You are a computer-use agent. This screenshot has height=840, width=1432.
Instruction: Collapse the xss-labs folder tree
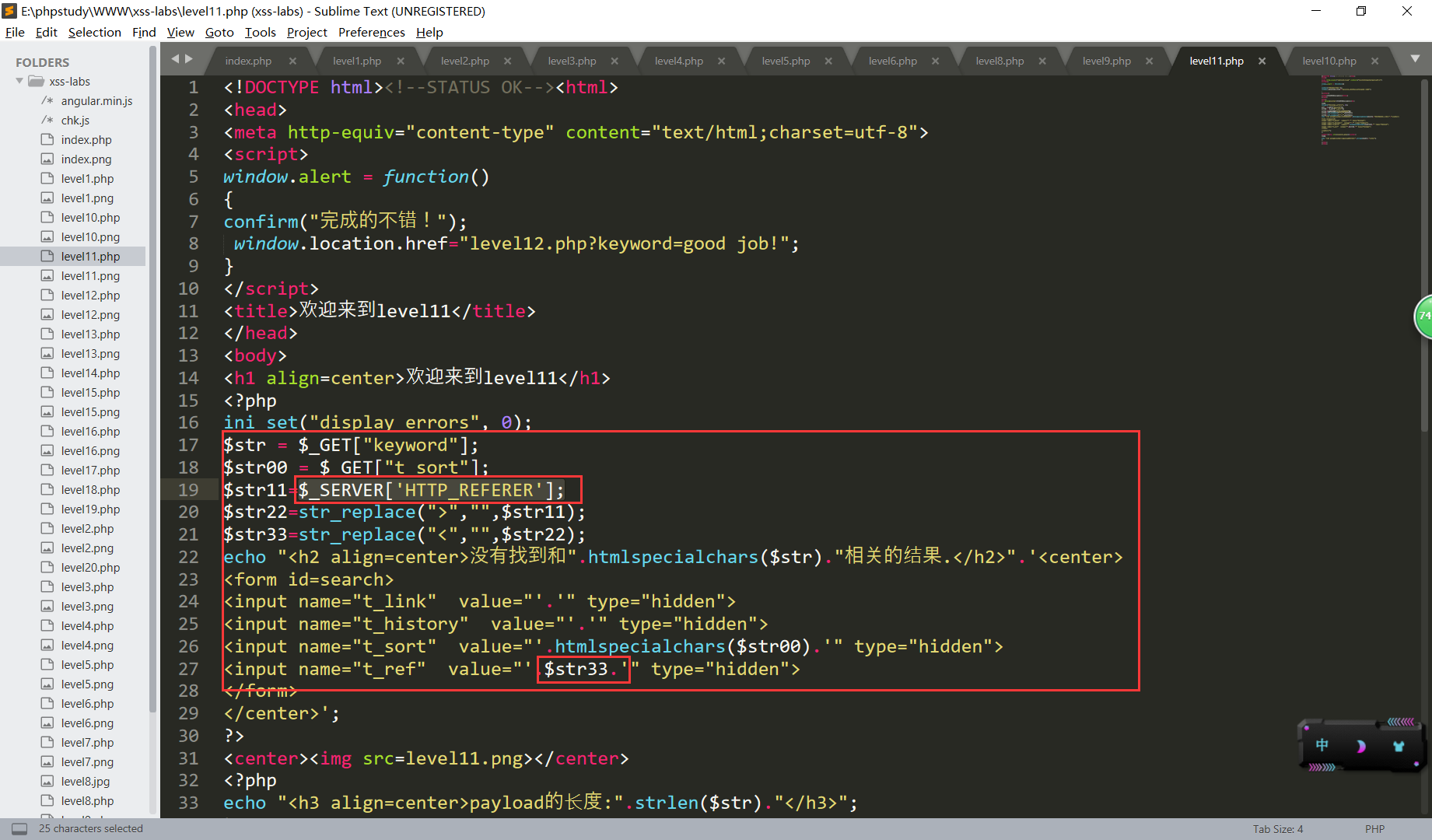[19, 81]
